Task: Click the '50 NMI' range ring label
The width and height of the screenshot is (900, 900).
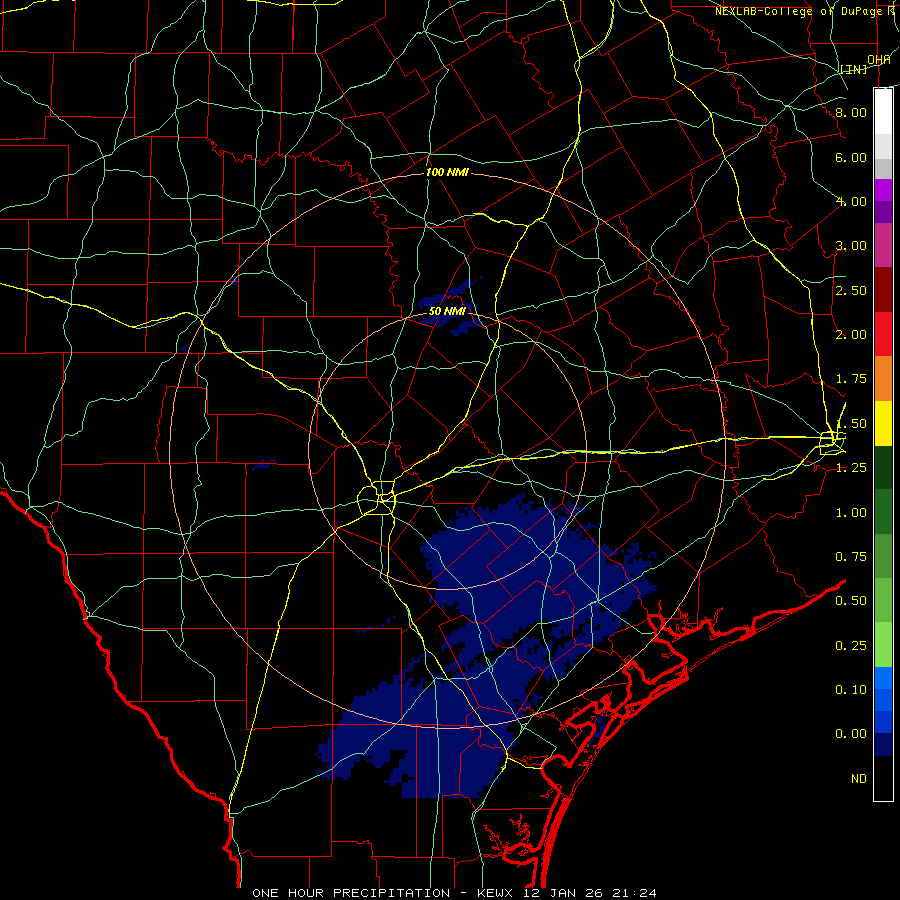Action: [447, 311]
